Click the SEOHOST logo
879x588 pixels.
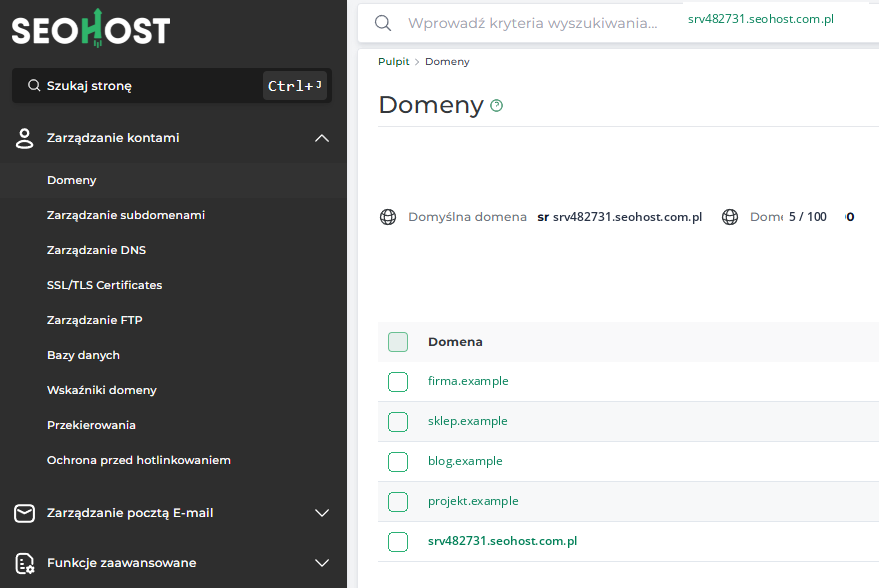(x=91, y=28)
